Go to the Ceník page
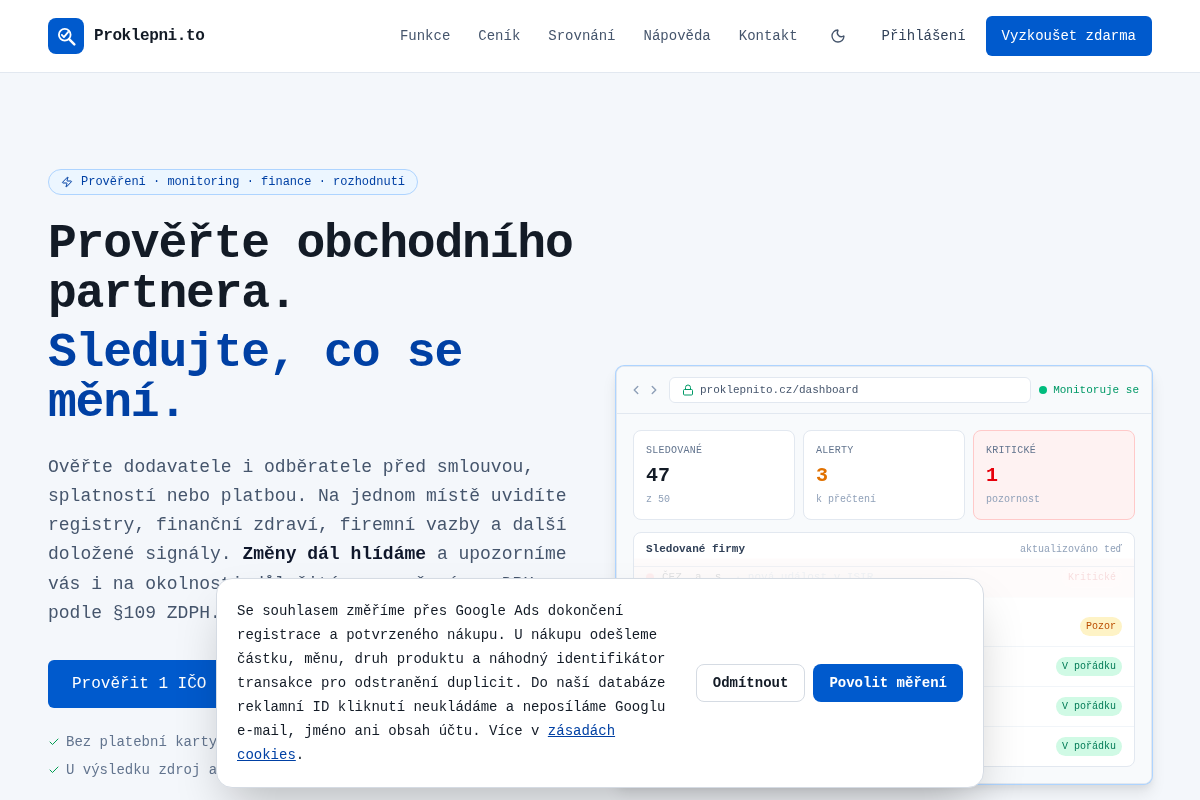 click(x=499, y=36)
